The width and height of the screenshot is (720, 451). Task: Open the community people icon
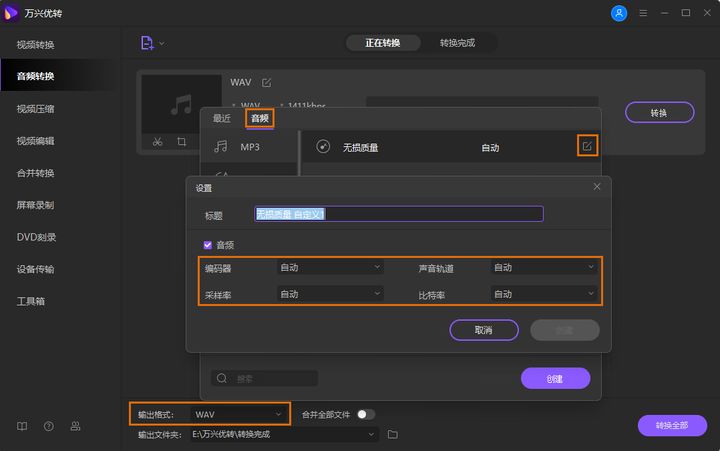(x=75, y=426)
